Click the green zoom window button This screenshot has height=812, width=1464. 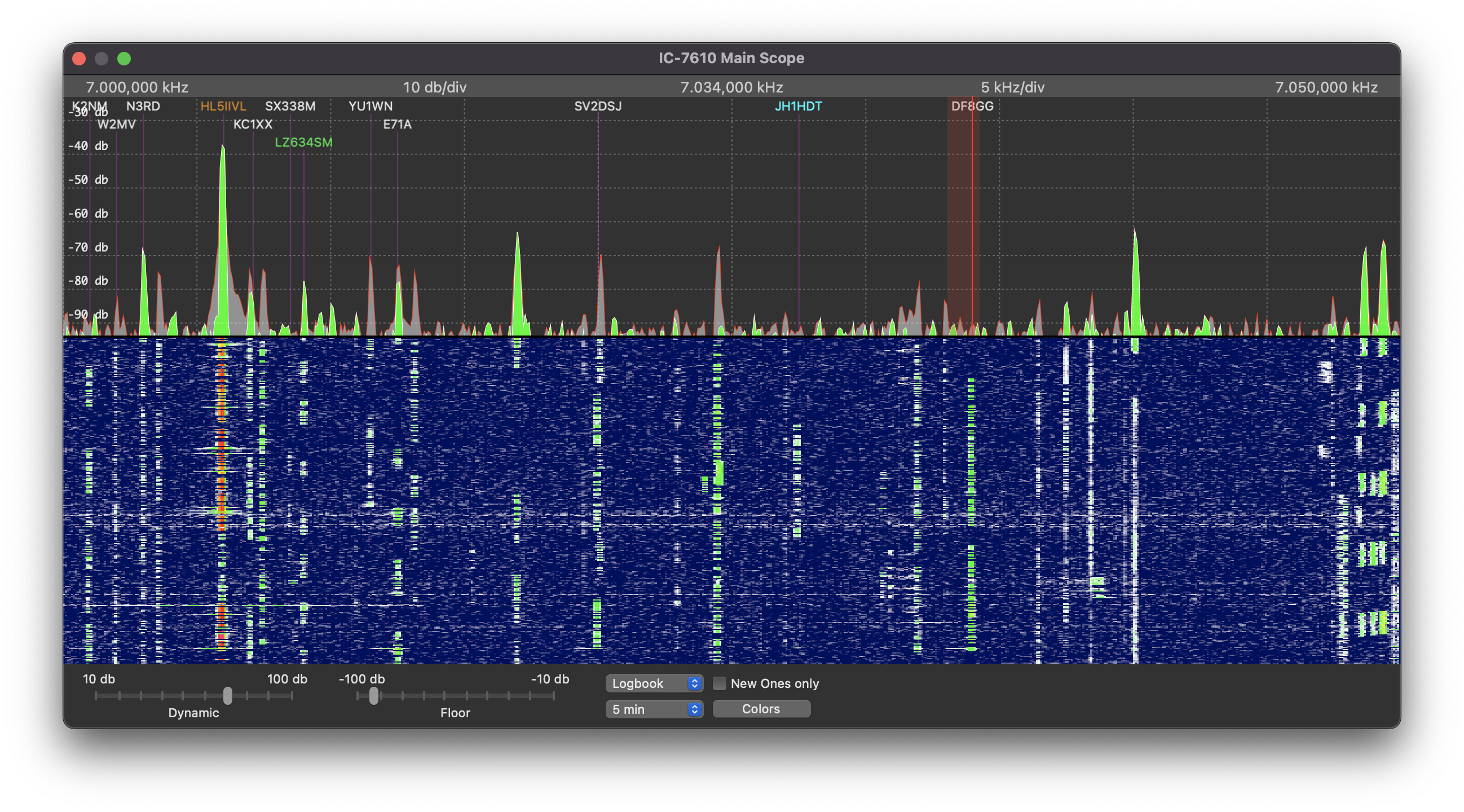[124, 59]
